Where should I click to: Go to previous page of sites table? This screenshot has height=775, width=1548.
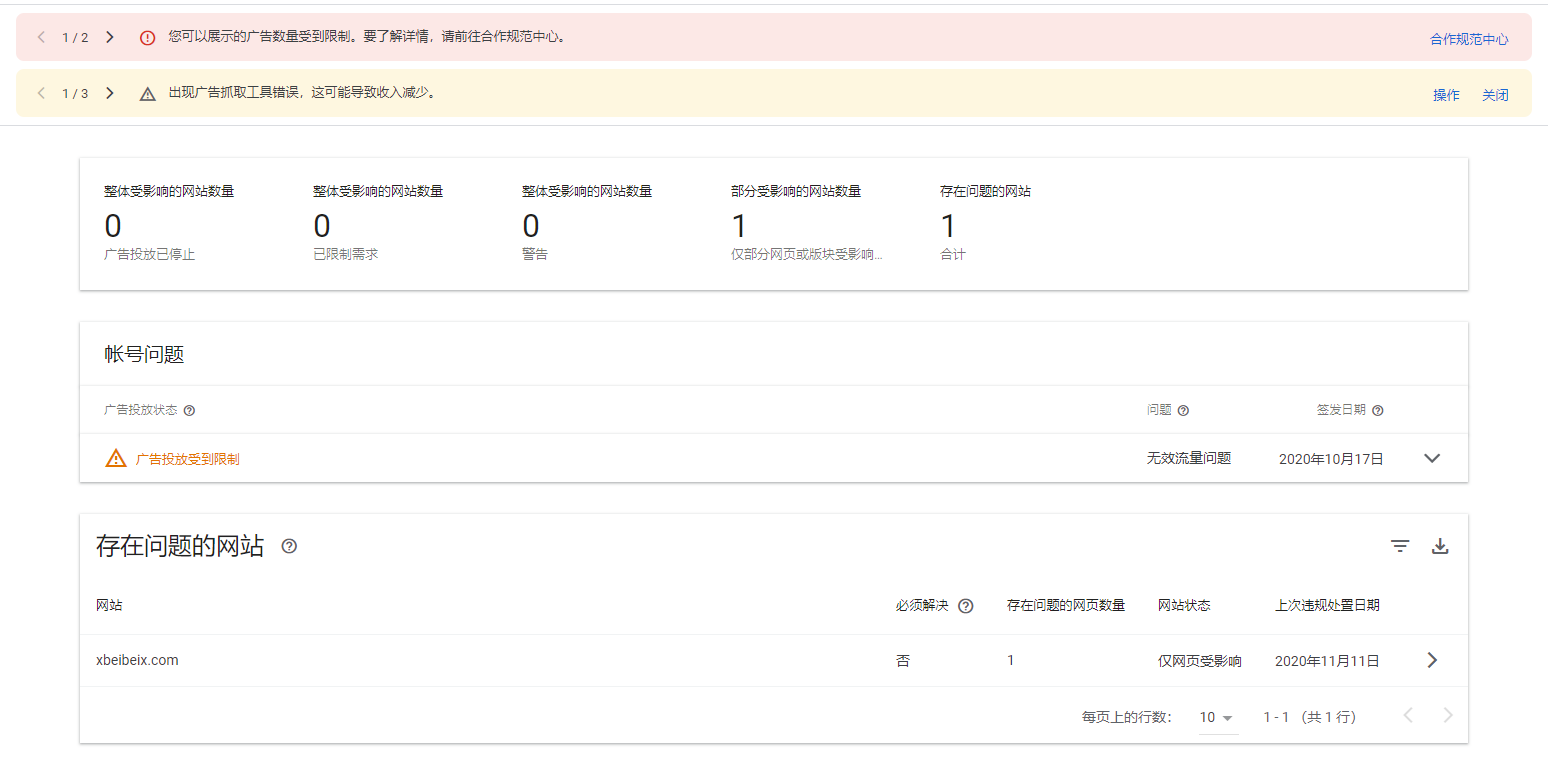click(x=1408, y=715)
